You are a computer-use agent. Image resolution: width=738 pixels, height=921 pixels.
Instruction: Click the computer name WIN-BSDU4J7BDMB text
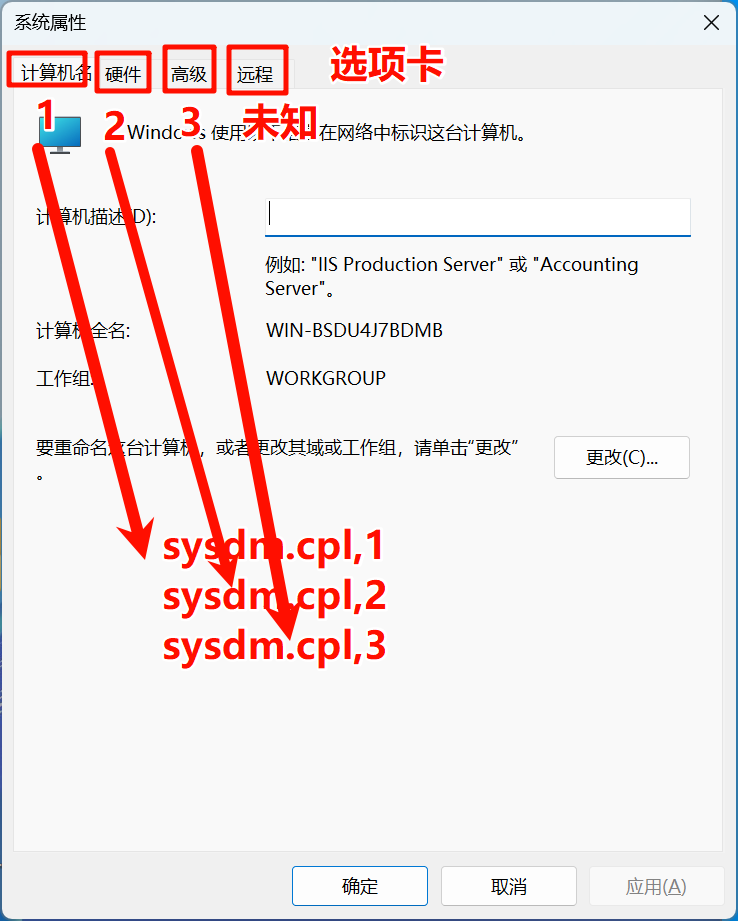354,330
